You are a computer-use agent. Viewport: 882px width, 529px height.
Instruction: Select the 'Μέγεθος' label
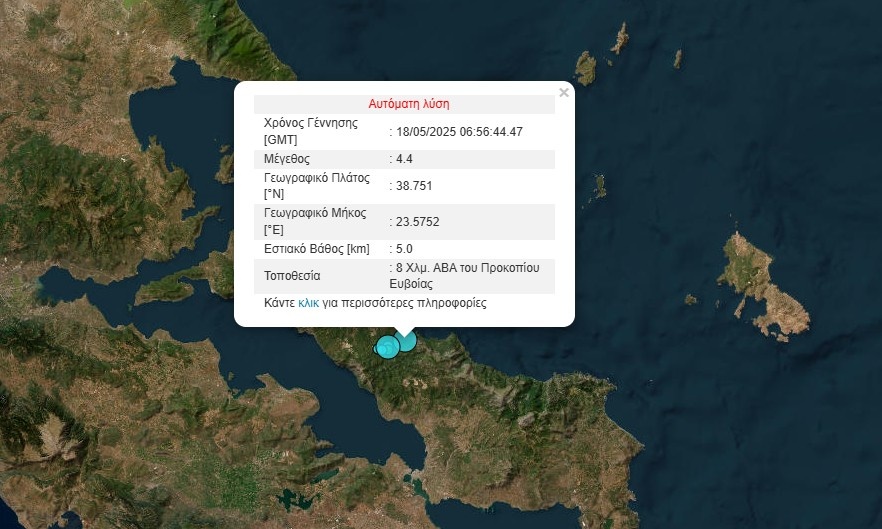pyautogui.click(x=287, y=159)
